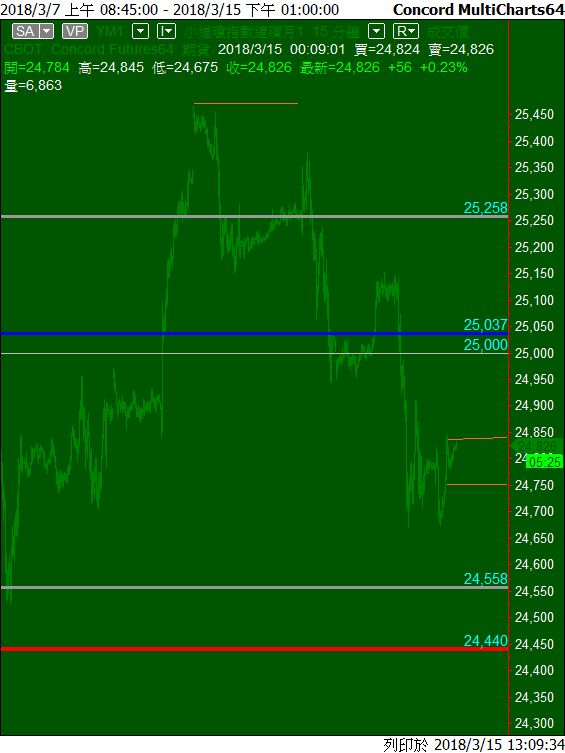Click the 低=24,675 low value
The image size is (565, 753).
pos(185,68)
